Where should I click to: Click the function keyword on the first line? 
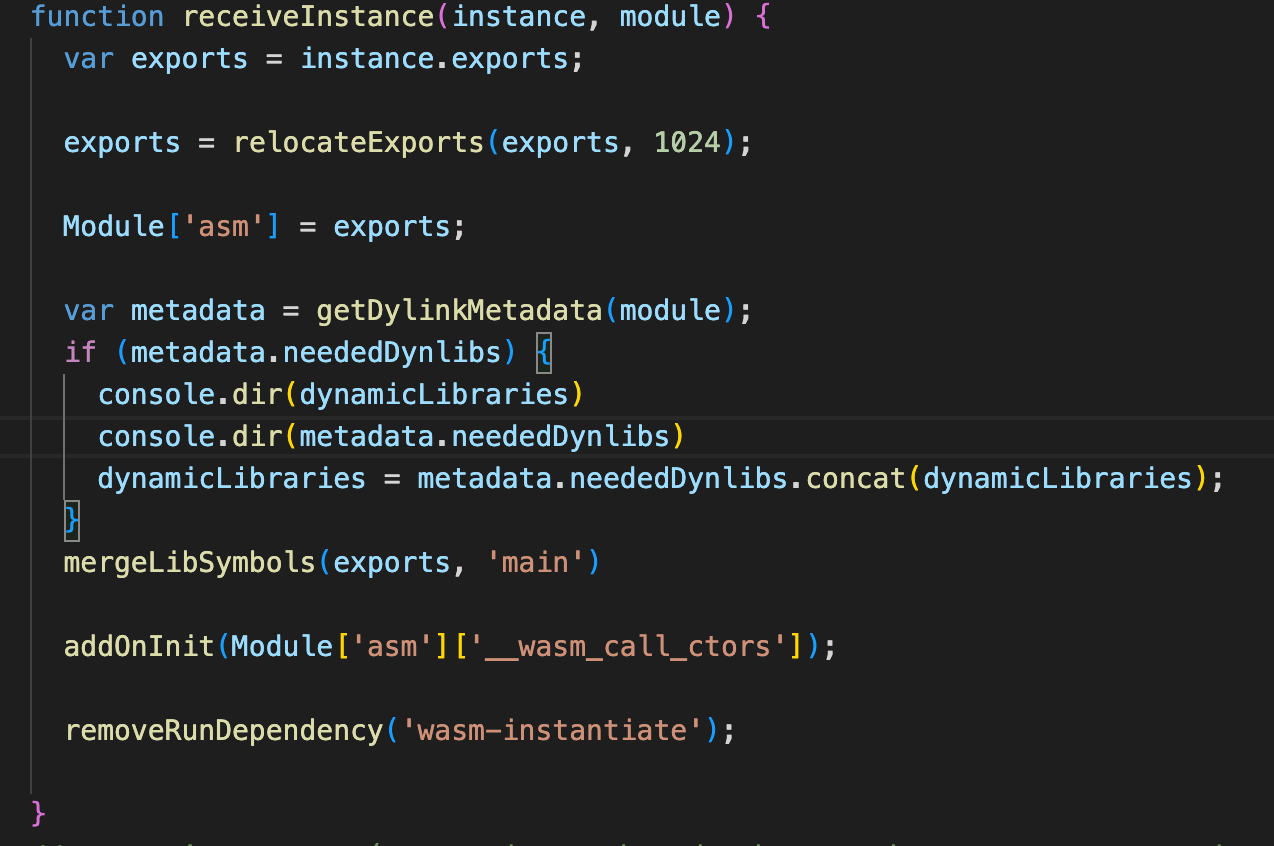coord(97,17)
